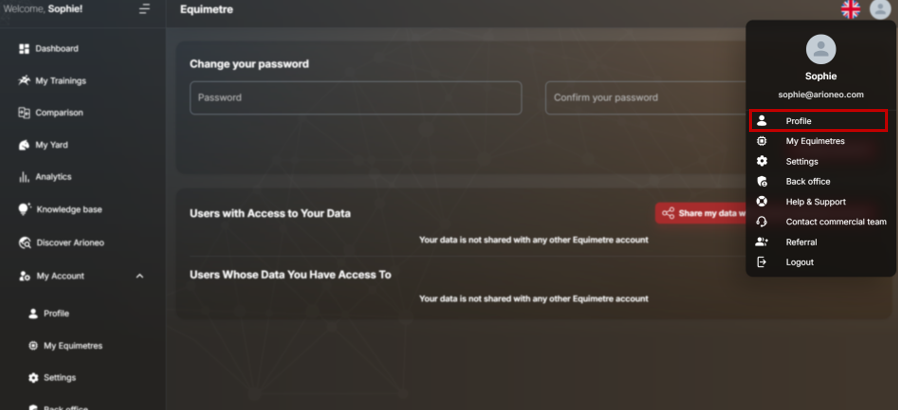Focus the Confirm your password field
The image size is (898, 410).
[x=645, y=98]
